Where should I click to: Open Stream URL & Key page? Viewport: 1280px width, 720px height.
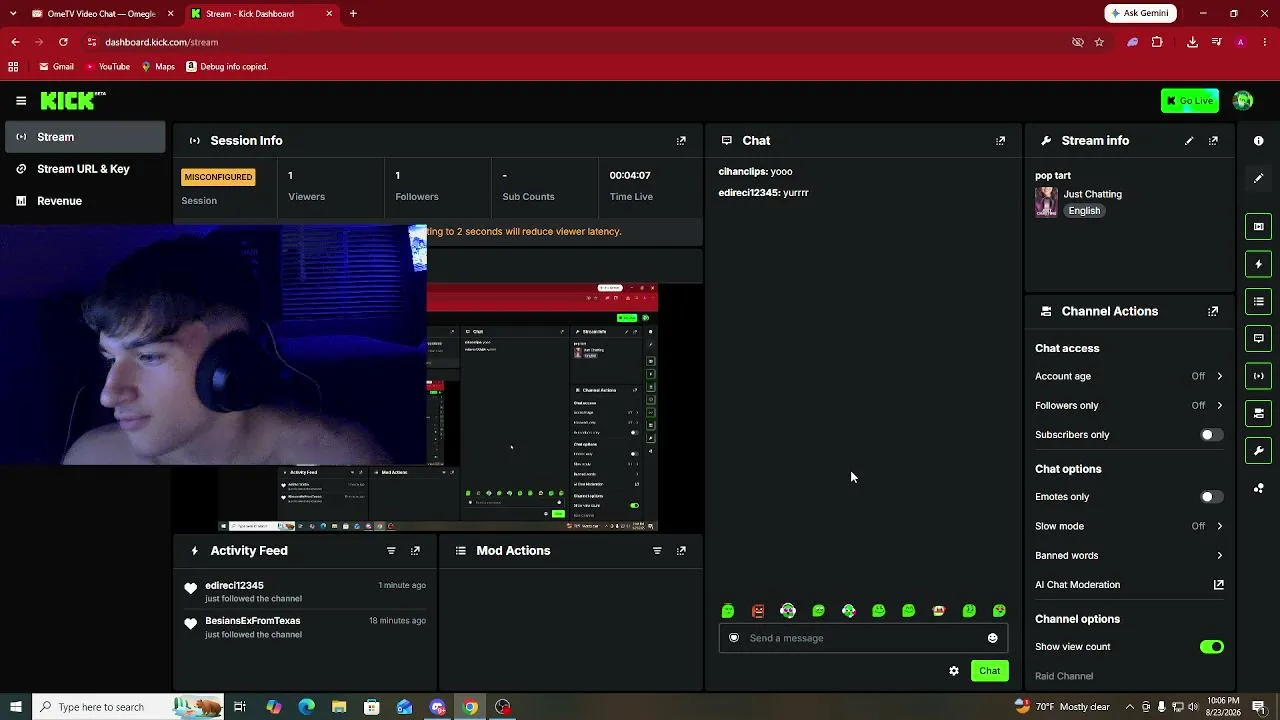tap(84, 169)
